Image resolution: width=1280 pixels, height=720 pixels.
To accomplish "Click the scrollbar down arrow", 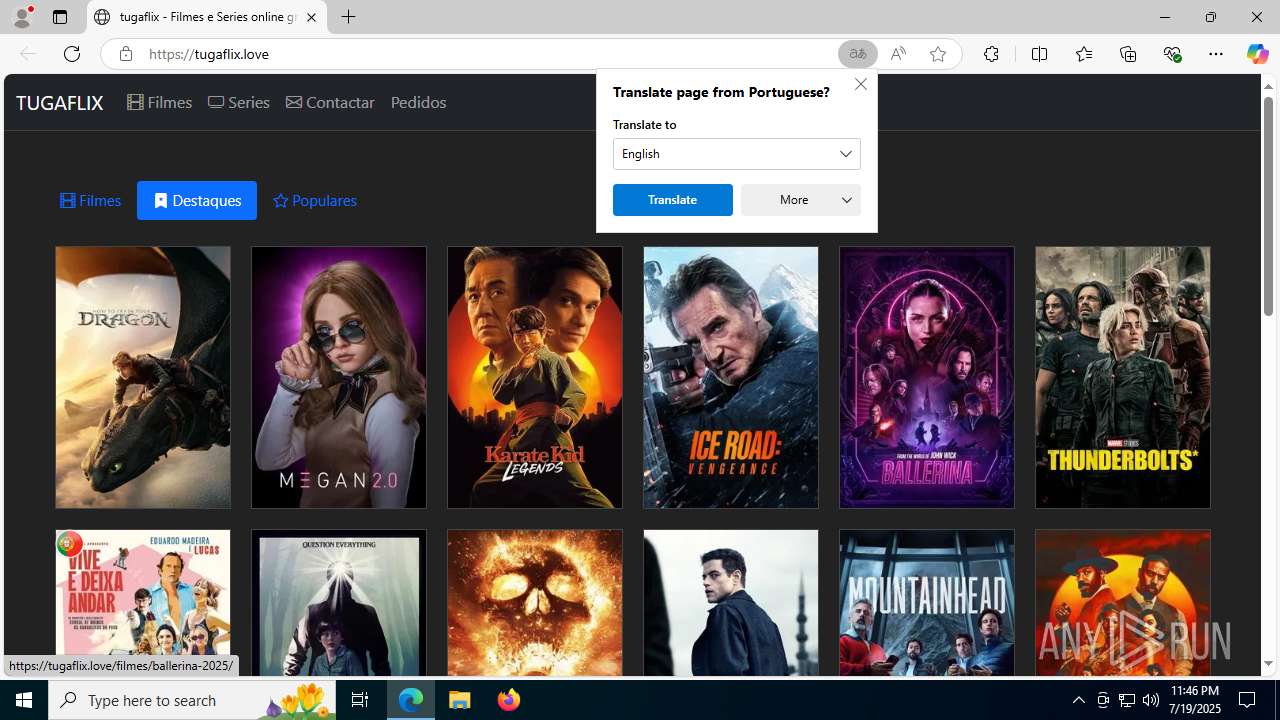I will tap(1268, 664).
